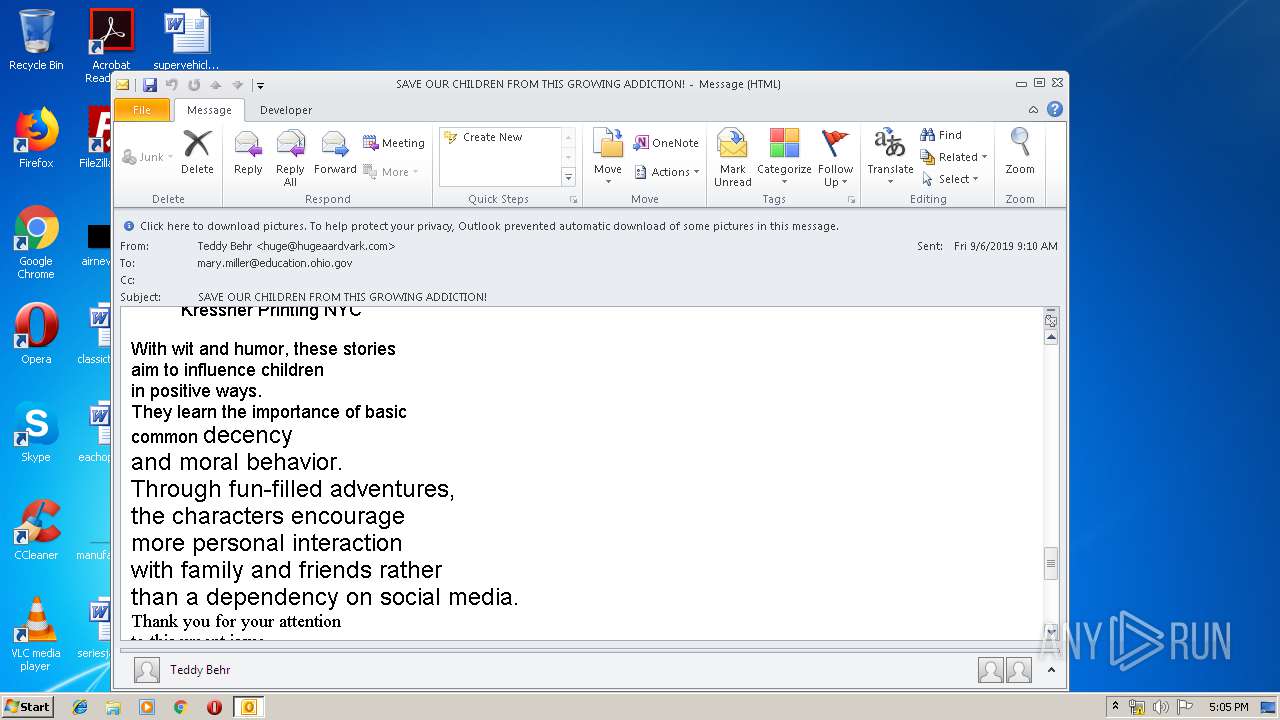Open the Tags group dialog launcher
1280x720 pixels.
tap(852, 200)
